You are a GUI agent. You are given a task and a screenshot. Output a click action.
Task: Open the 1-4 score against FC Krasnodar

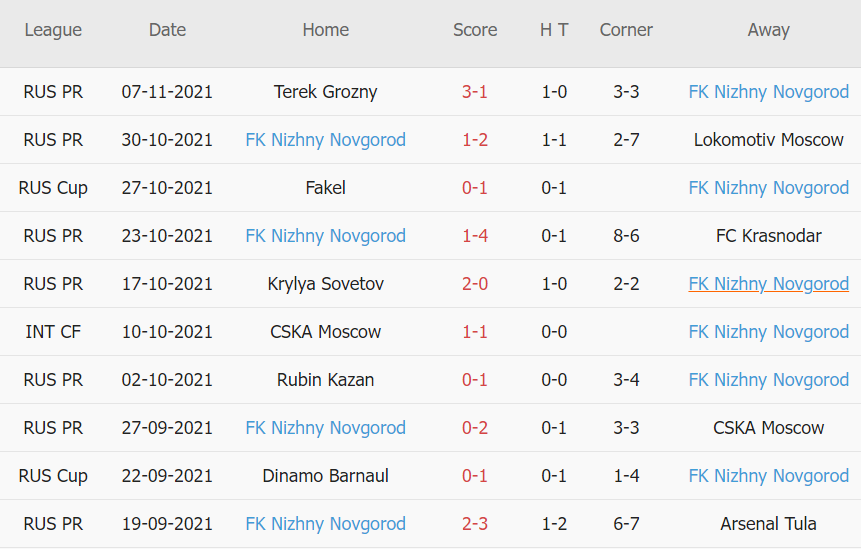click(x=475, y=236)
